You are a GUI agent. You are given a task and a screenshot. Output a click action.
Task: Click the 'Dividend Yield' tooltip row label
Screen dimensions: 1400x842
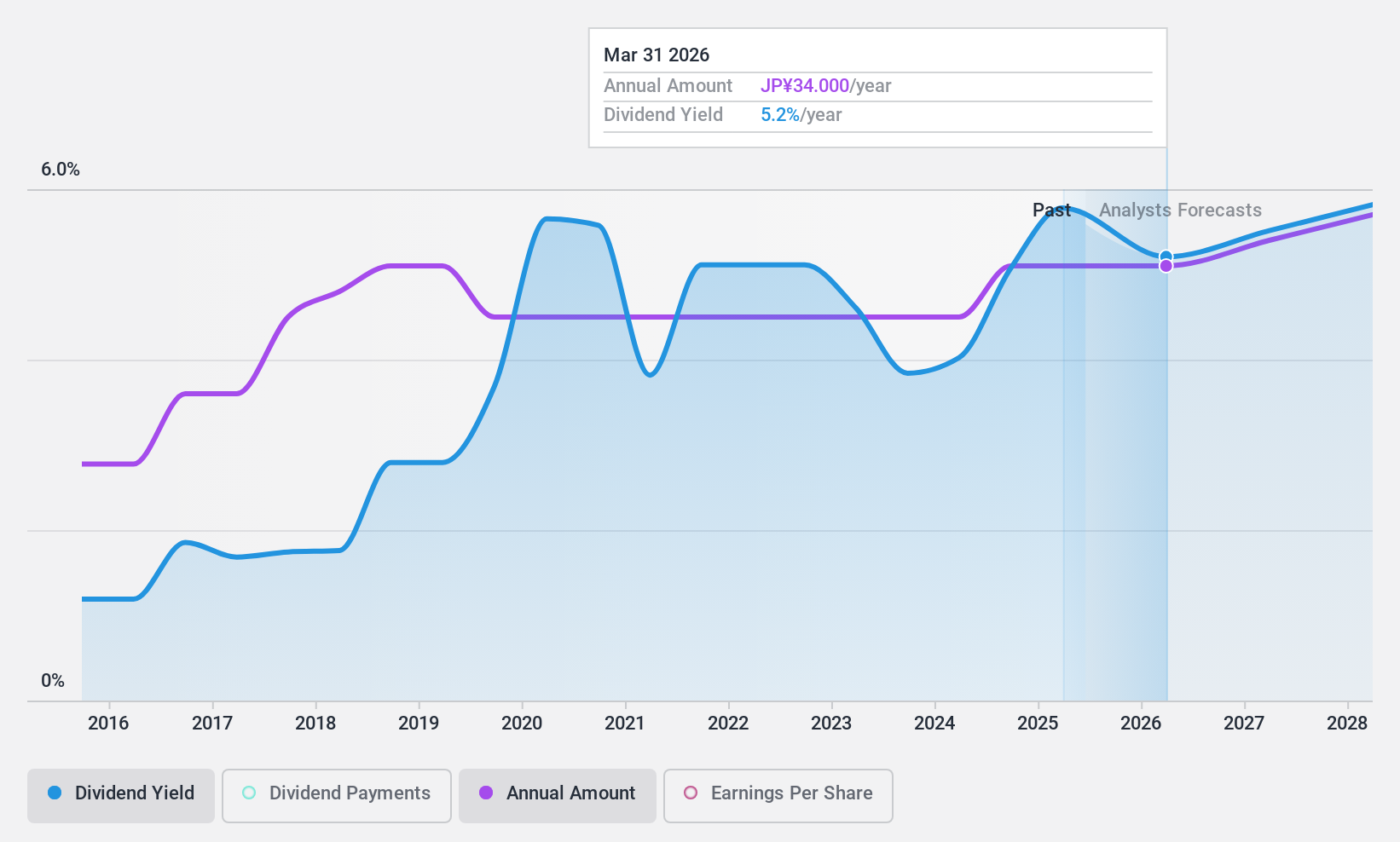click(x=663, y=115)
